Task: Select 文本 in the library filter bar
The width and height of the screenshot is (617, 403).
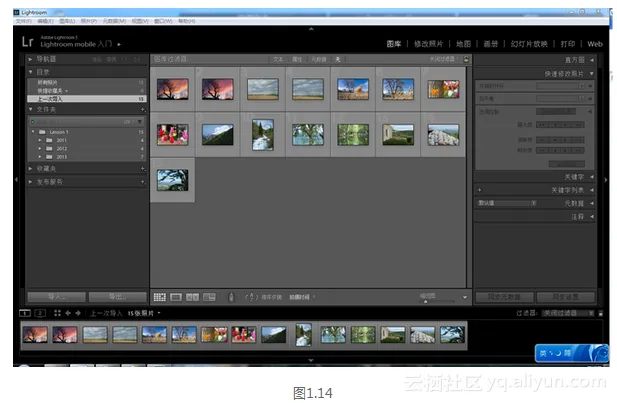Action: (278, 59)
